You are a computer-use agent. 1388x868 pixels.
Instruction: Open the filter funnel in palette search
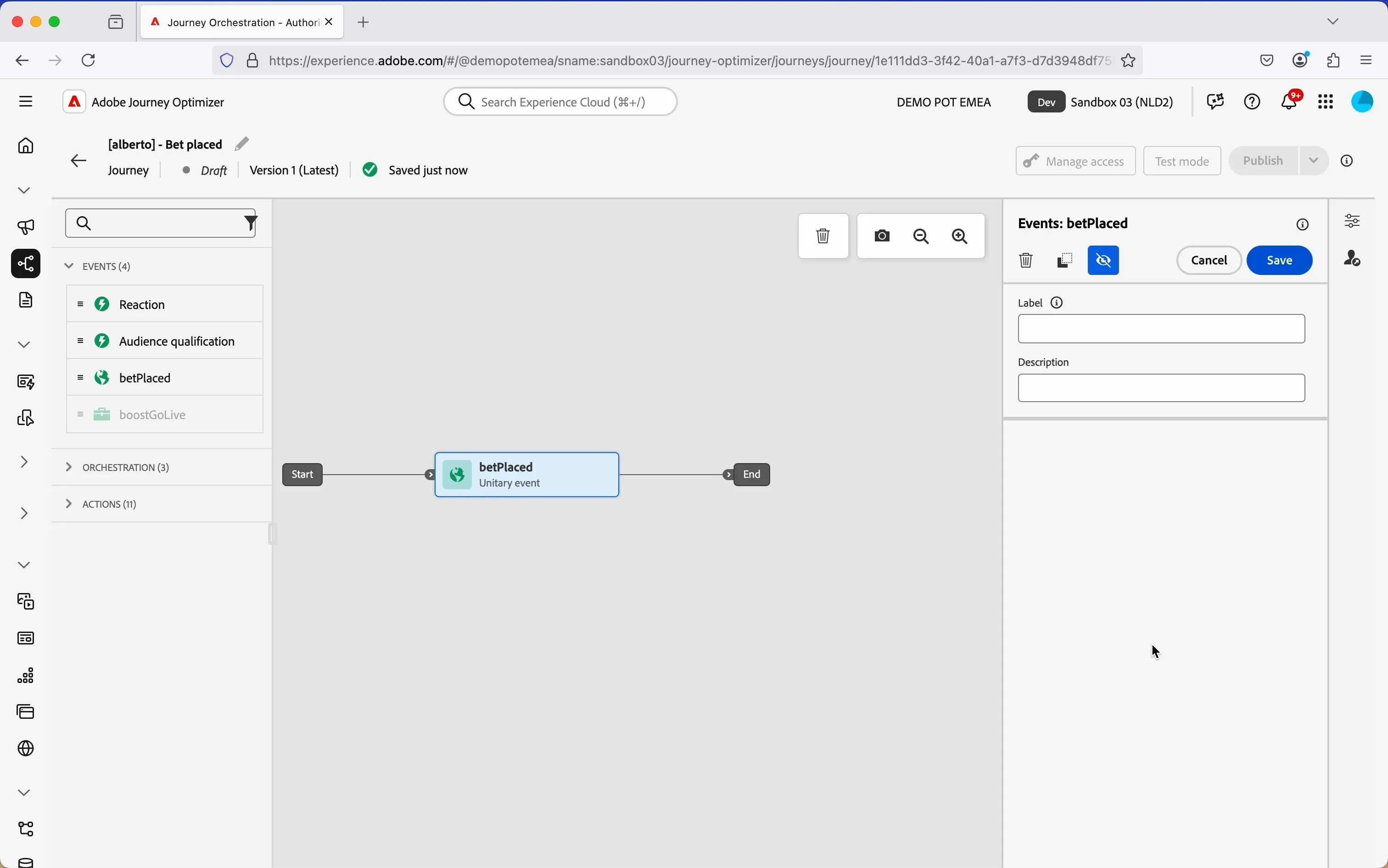(x=251, y=223)
